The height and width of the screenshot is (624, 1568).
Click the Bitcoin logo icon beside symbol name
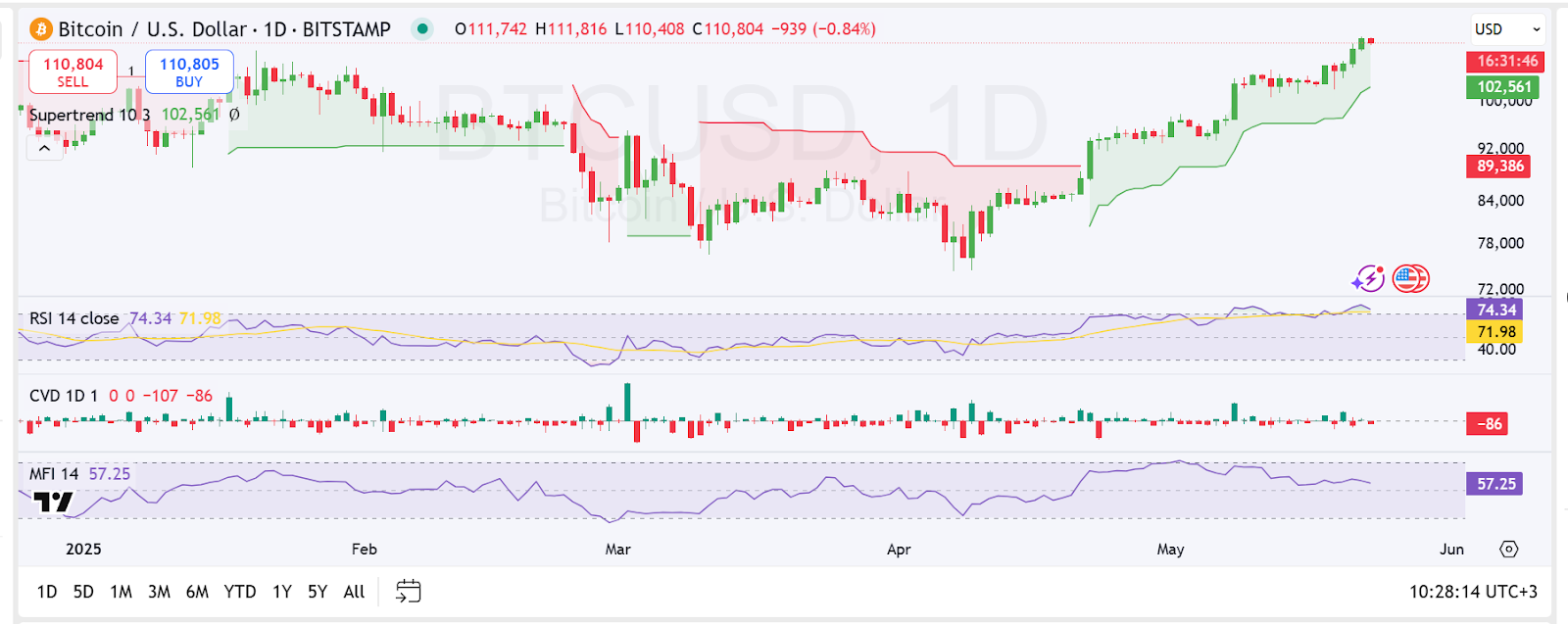40,28
